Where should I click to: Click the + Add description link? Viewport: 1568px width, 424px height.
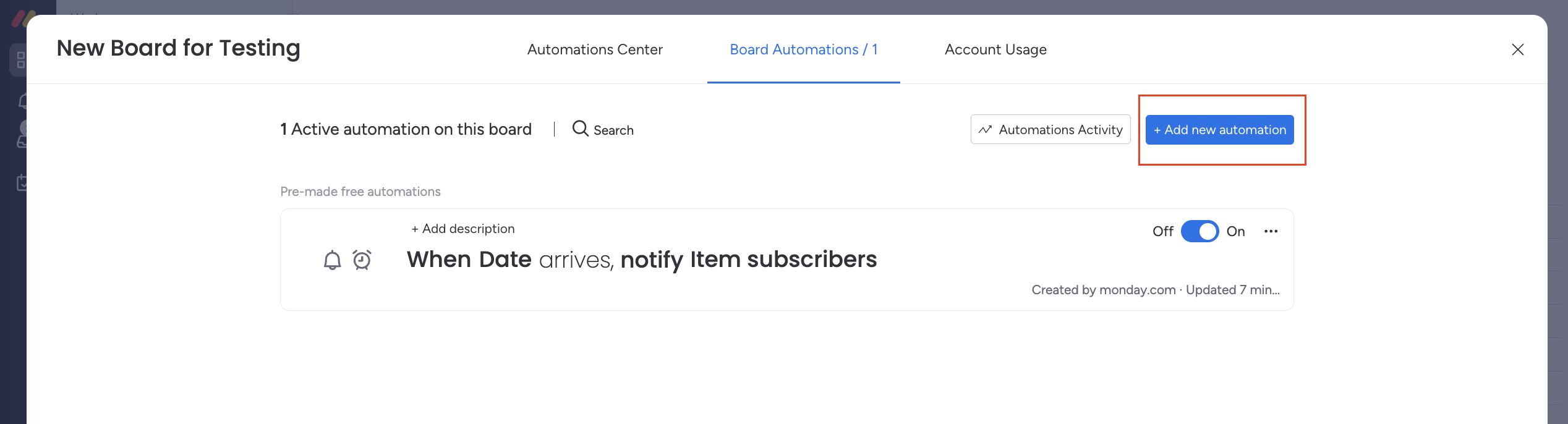click(x=462, y=229)
